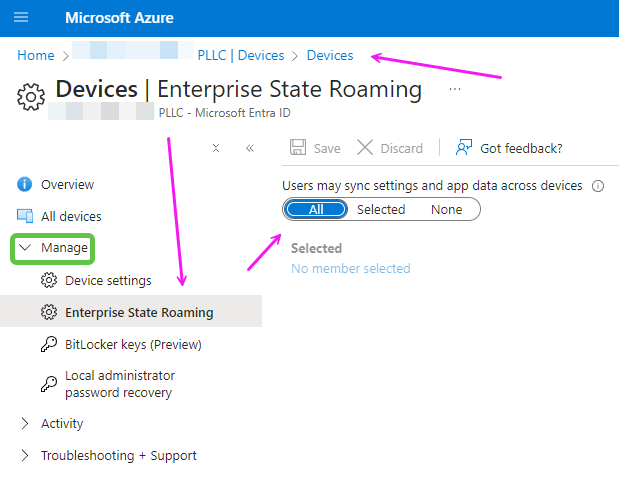Screen dimensions: 619x491
Task: Click the Device settings gear icon
Action: [49, 280]
